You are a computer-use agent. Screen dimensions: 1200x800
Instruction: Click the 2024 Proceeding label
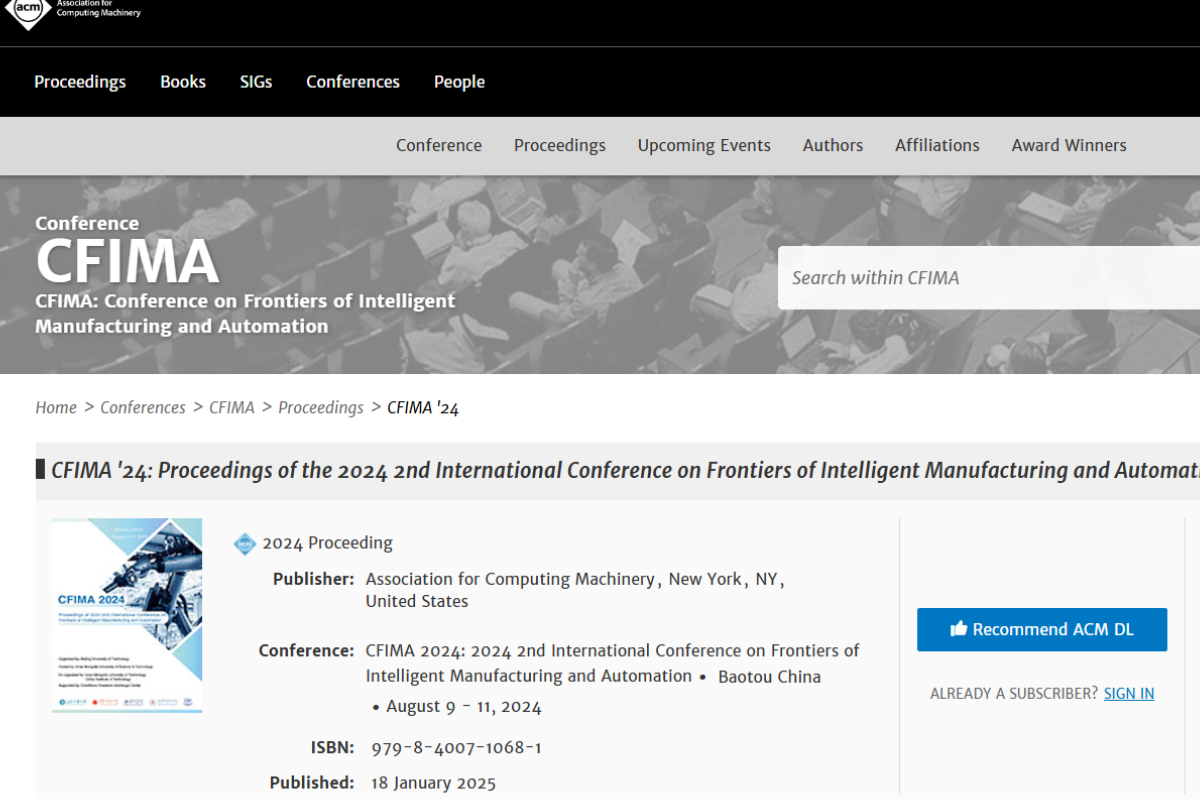(x=327, y=543)
